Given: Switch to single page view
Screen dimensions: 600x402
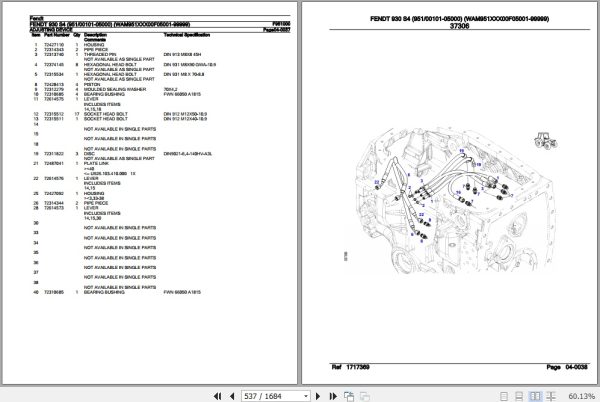Looking at the screenshot, I should pos(504,396).
